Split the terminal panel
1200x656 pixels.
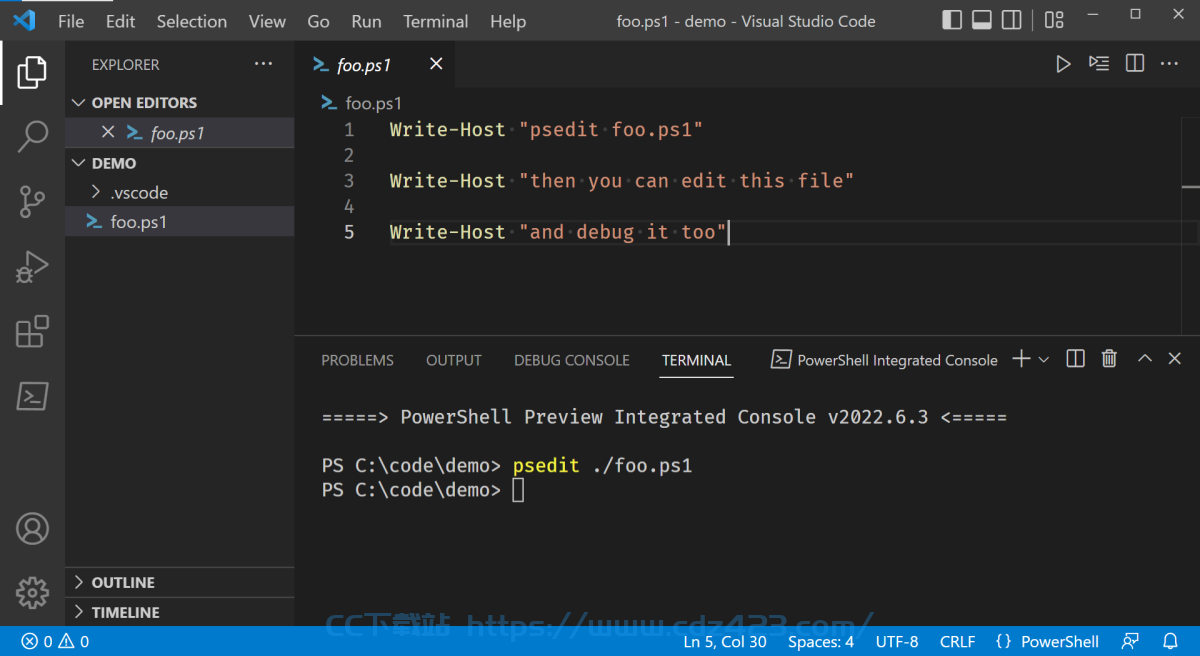1075,359
